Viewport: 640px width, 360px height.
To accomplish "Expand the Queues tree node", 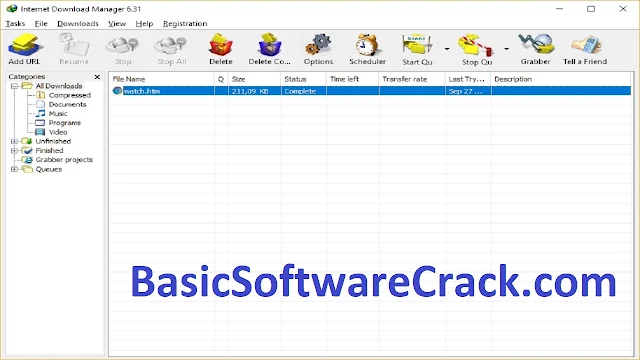I will point(14,169).
